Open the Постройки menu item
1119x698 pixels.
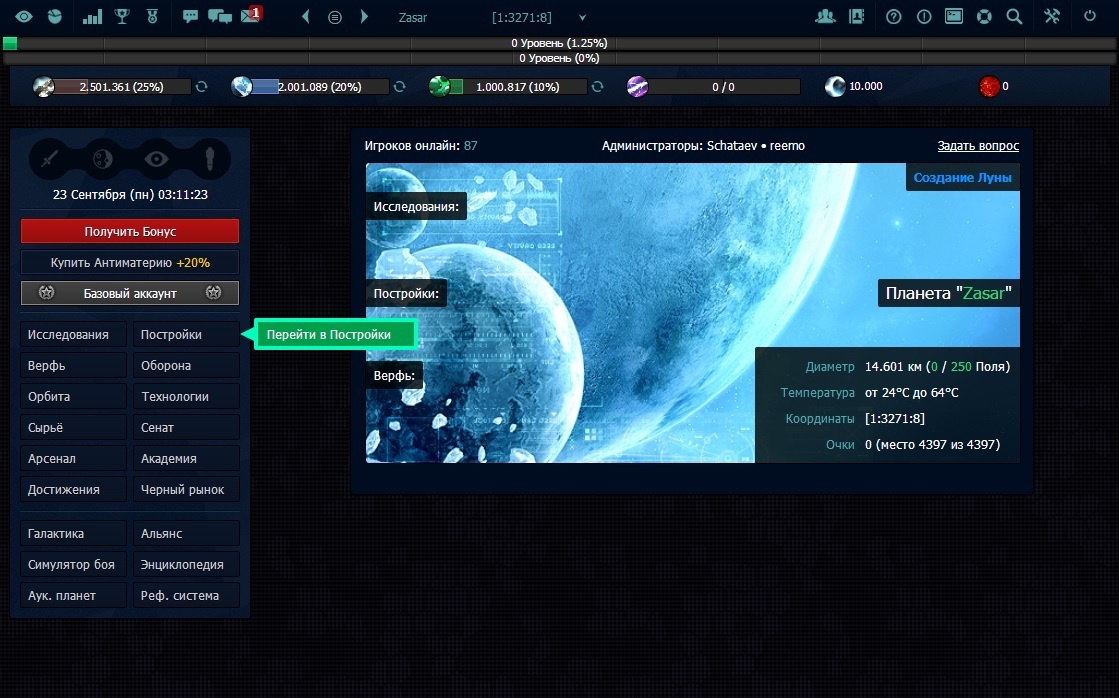pos(186,335)
